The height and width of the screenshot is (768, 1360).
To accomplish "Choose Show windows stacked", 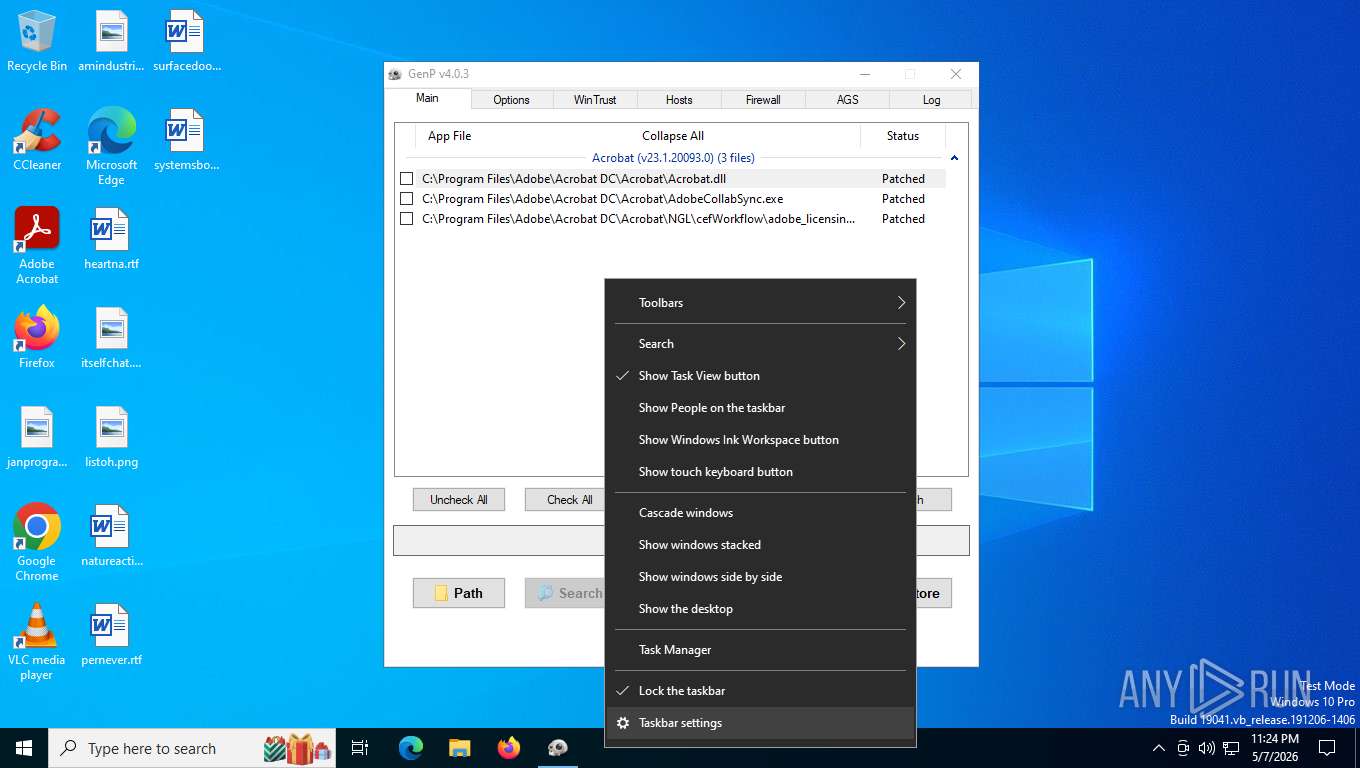I will pyautogui.click(x=760, y=545).
